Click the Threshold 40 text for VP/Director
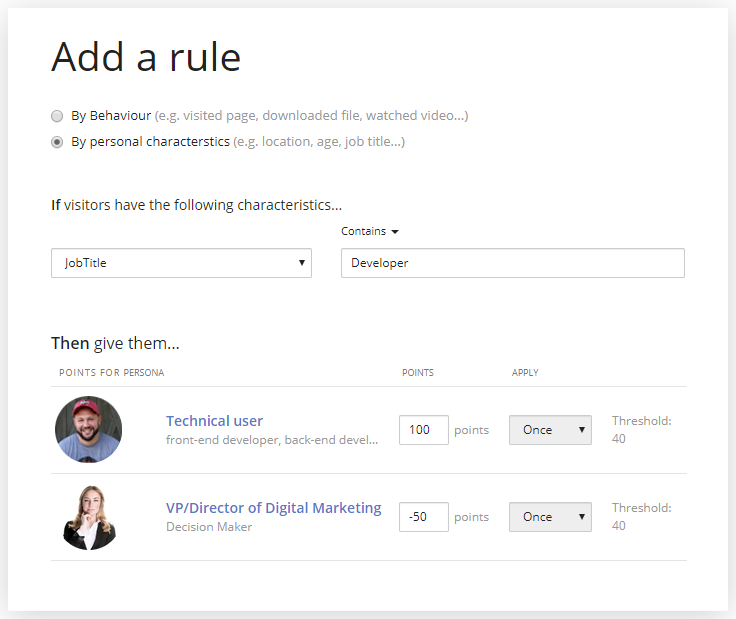736x619 pixels. tap(640, 517)
